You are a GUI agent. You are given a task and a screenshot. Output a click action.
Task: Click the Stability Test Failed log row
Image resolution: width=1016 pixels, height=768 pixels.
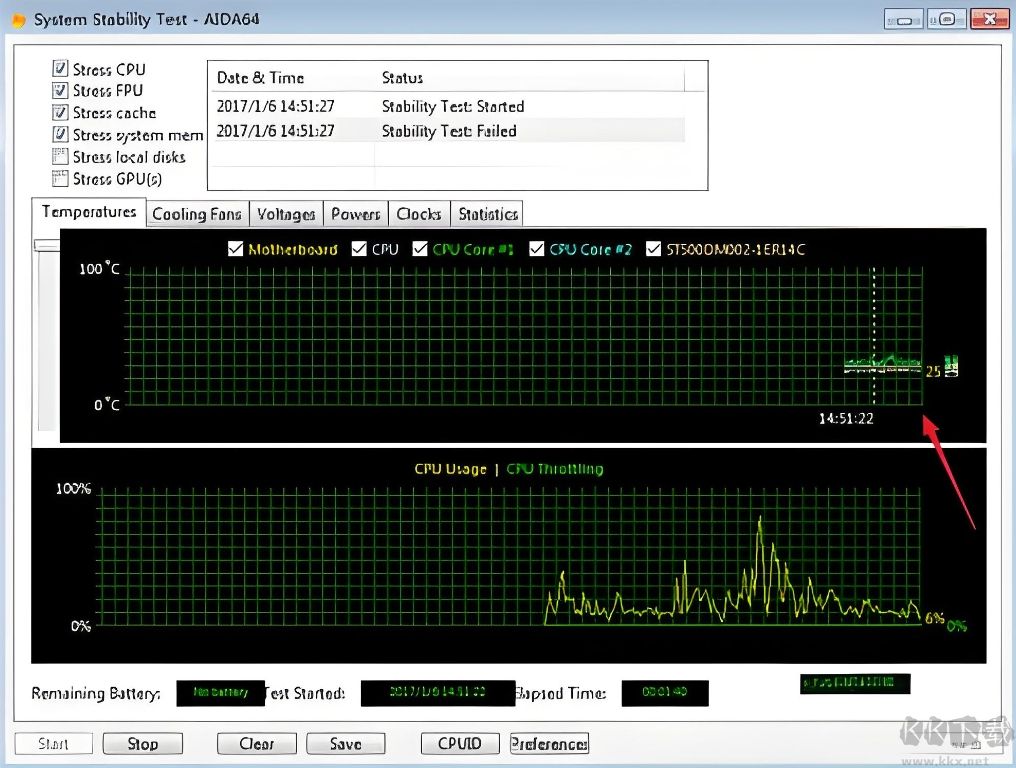(448, 131)
